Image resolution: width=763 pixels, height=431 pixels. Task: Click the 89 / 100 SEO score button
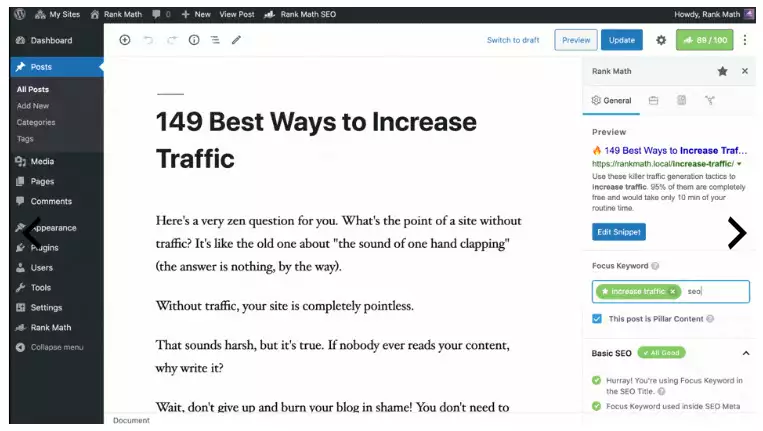(x=705, y=40)
